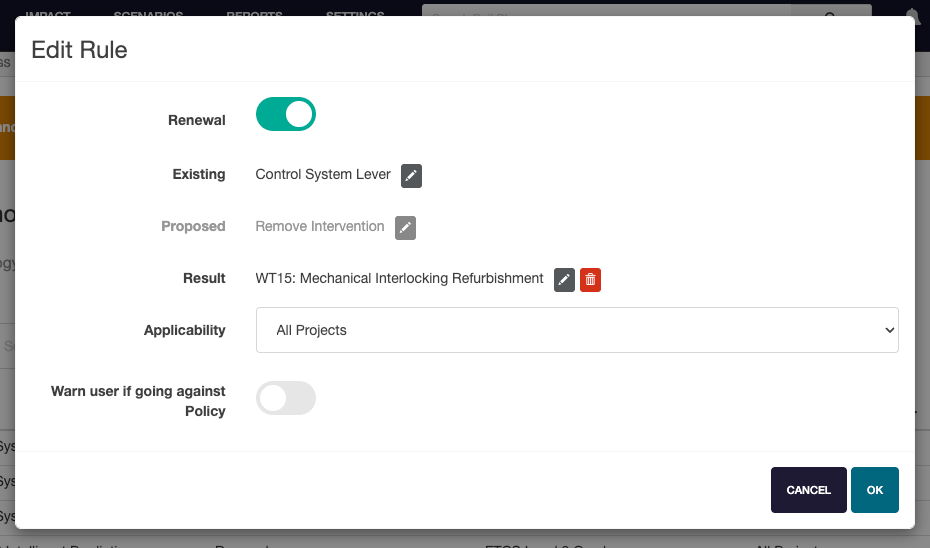Edit the WT15 Result entry
This screenshot has height=548, width=930.
tap(564, 279)
